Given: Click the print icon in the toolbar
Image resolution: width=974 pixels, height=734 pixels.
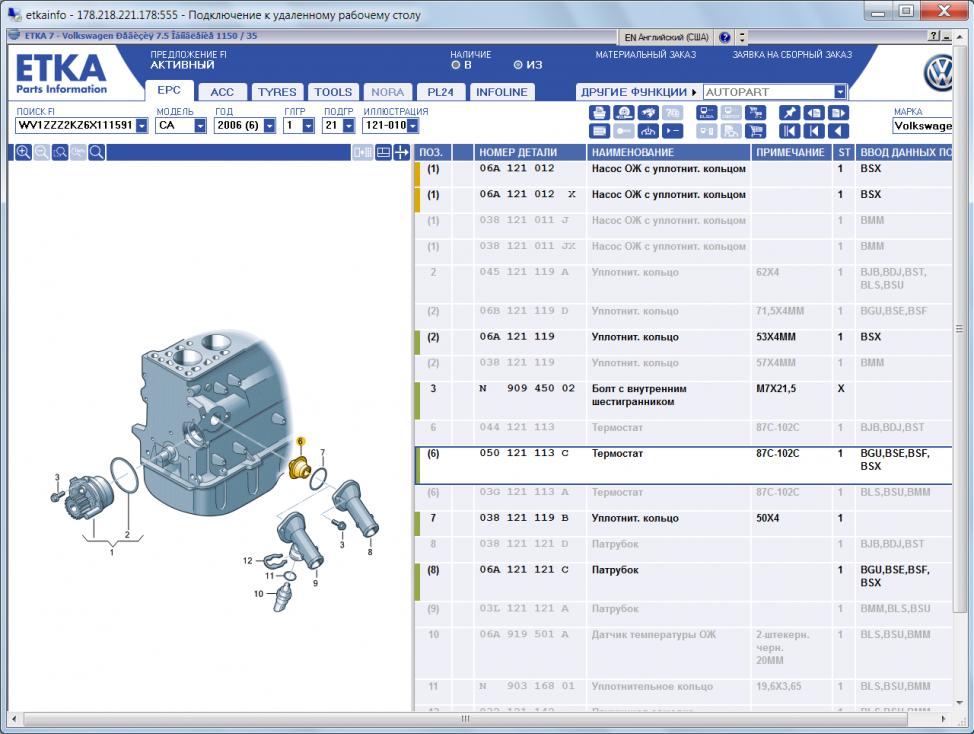Looking at the screenshot, I should click(x=599, y=113).
